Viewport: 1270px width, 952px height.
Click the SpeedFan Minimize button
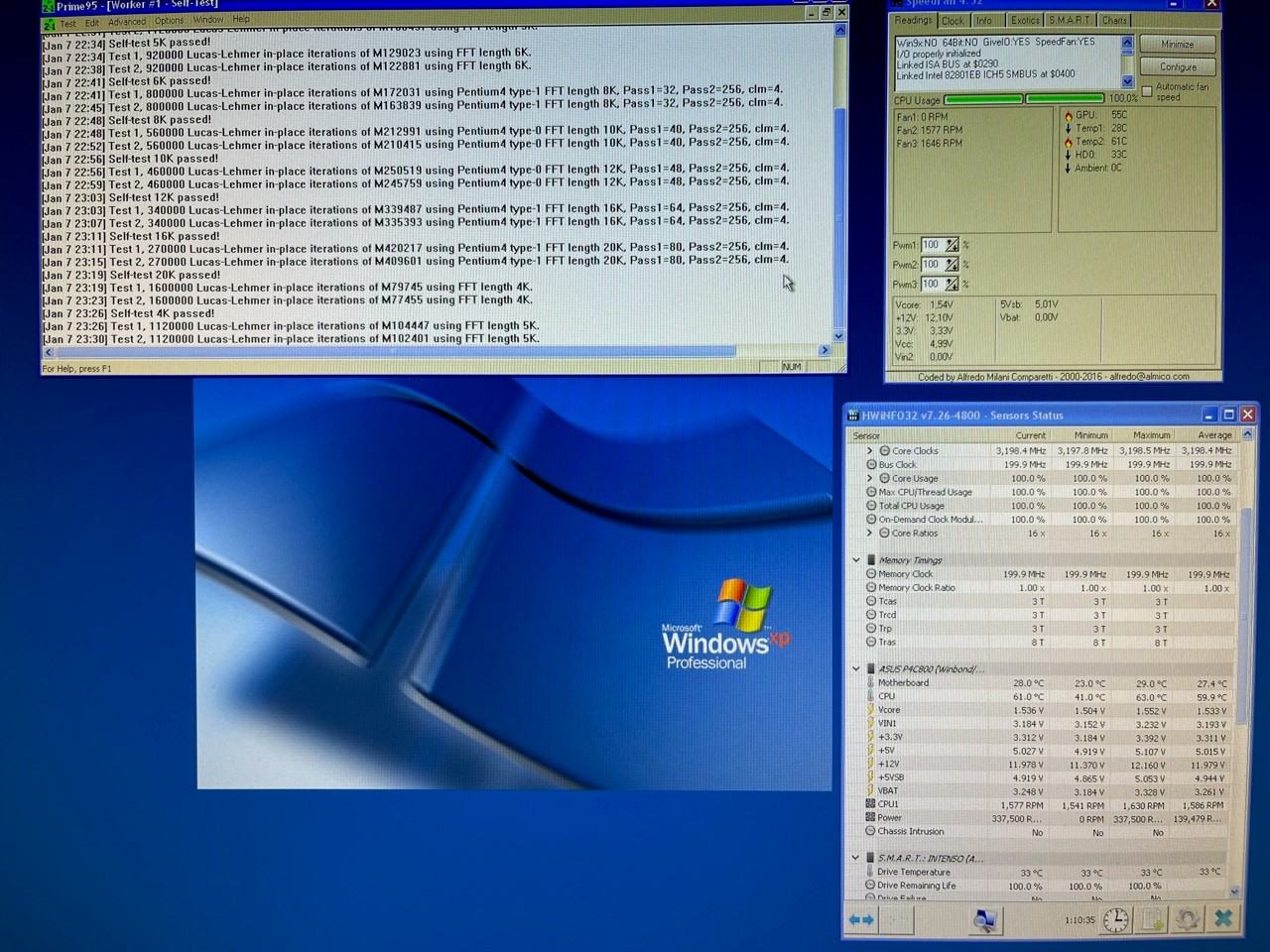[1178, 45]
